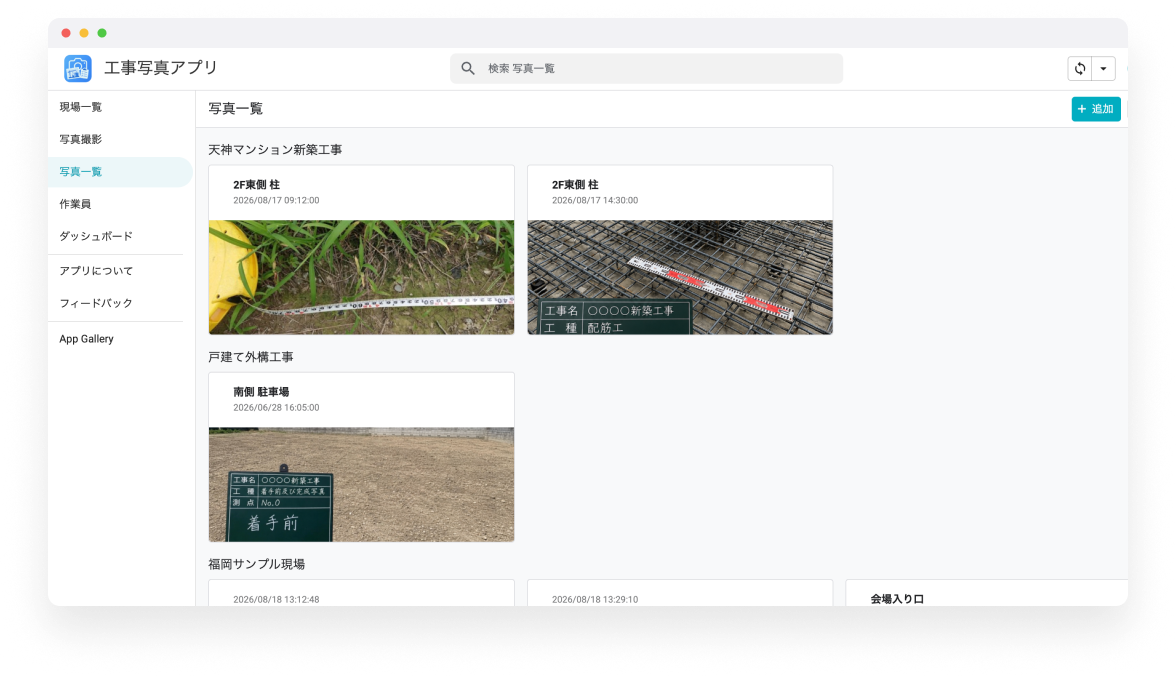The height and width of the screenshot is (678, 1176).
Task: Click 2F東側 柱 card title dated 14:30:00
Action: (x=575, y=184)
